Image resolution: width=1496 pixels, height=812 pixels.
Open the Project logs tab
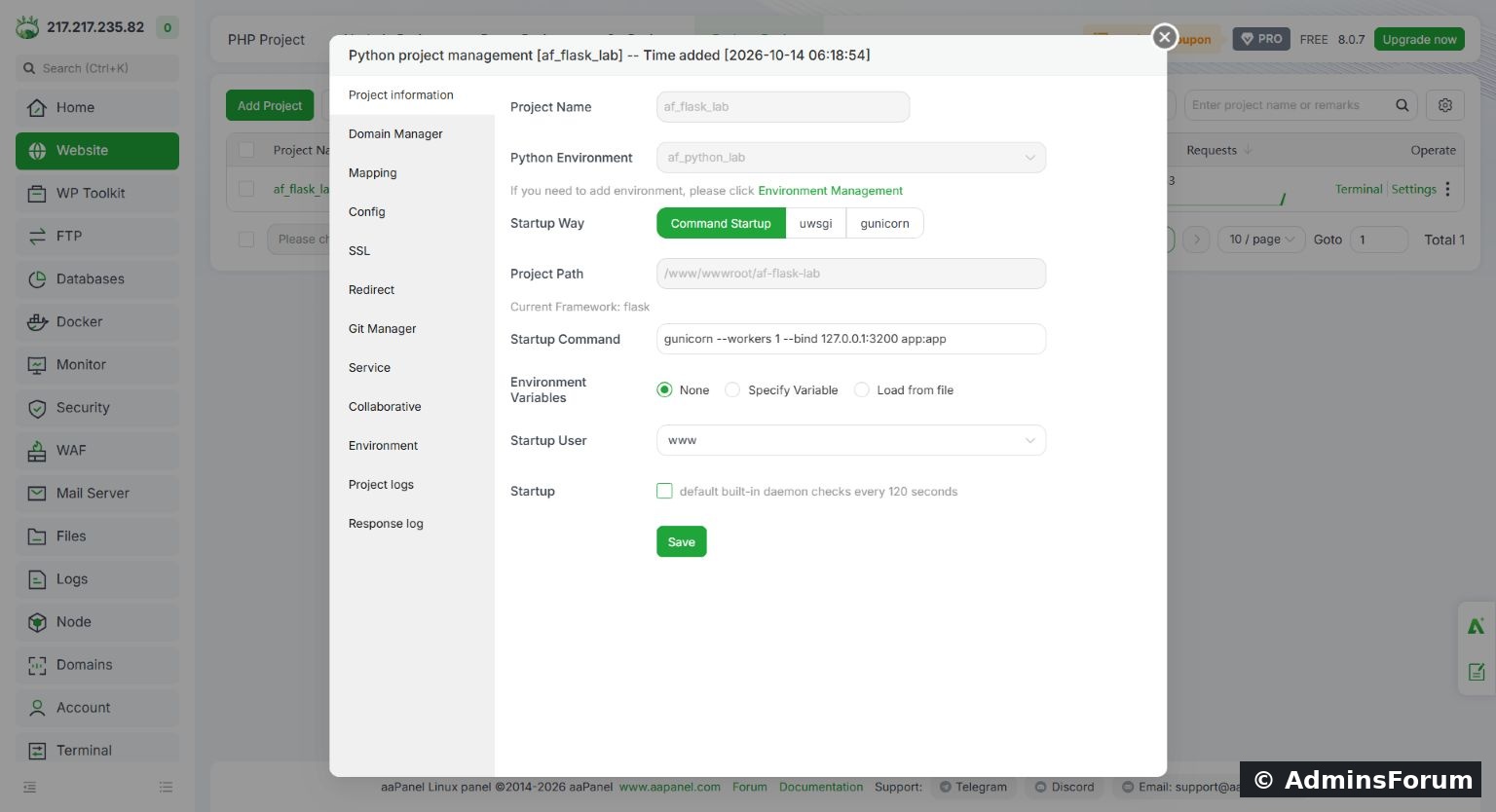(381, 485)
